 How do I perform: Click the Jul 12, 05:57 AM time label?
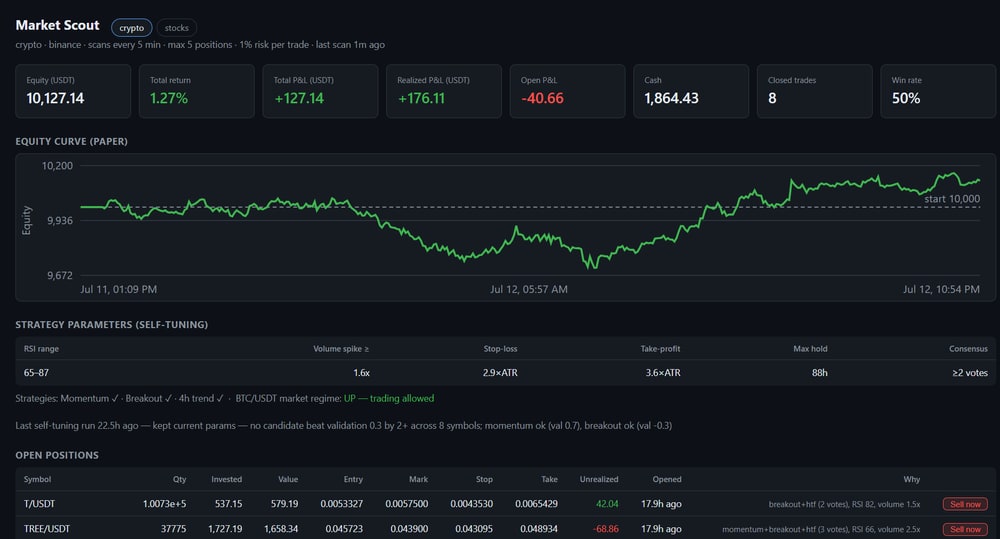tap(529, 289)
